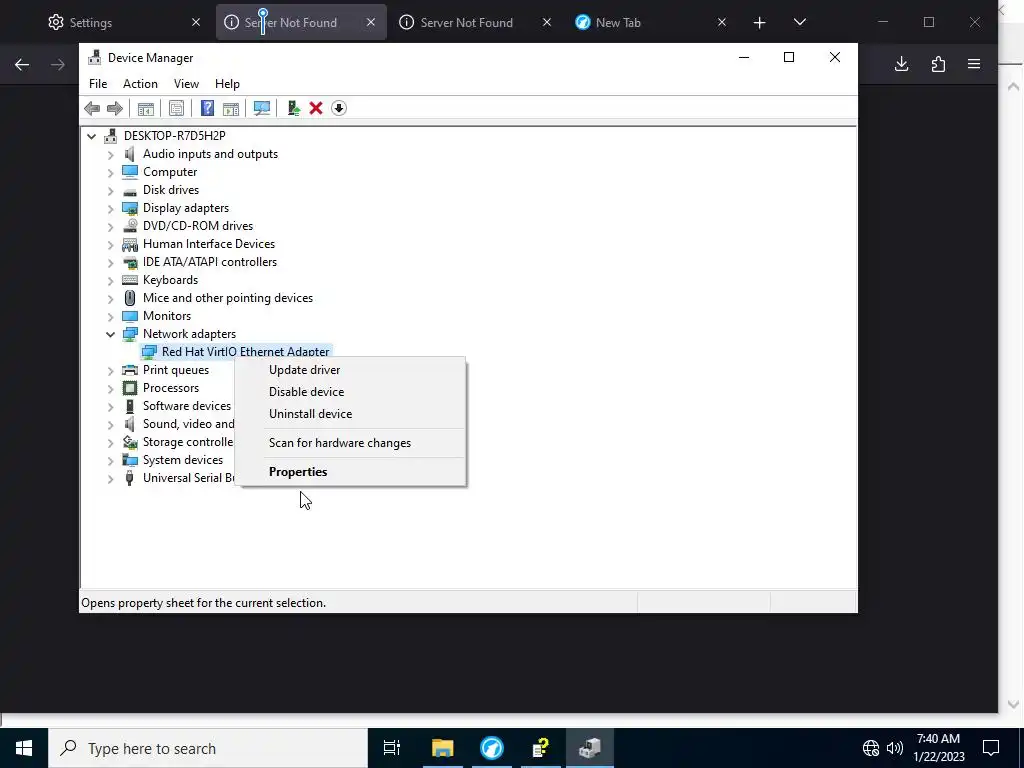Click the taskbar search box
This screenshot has height=768, width=1024.
pyautogui.click(x=208, y=748)
